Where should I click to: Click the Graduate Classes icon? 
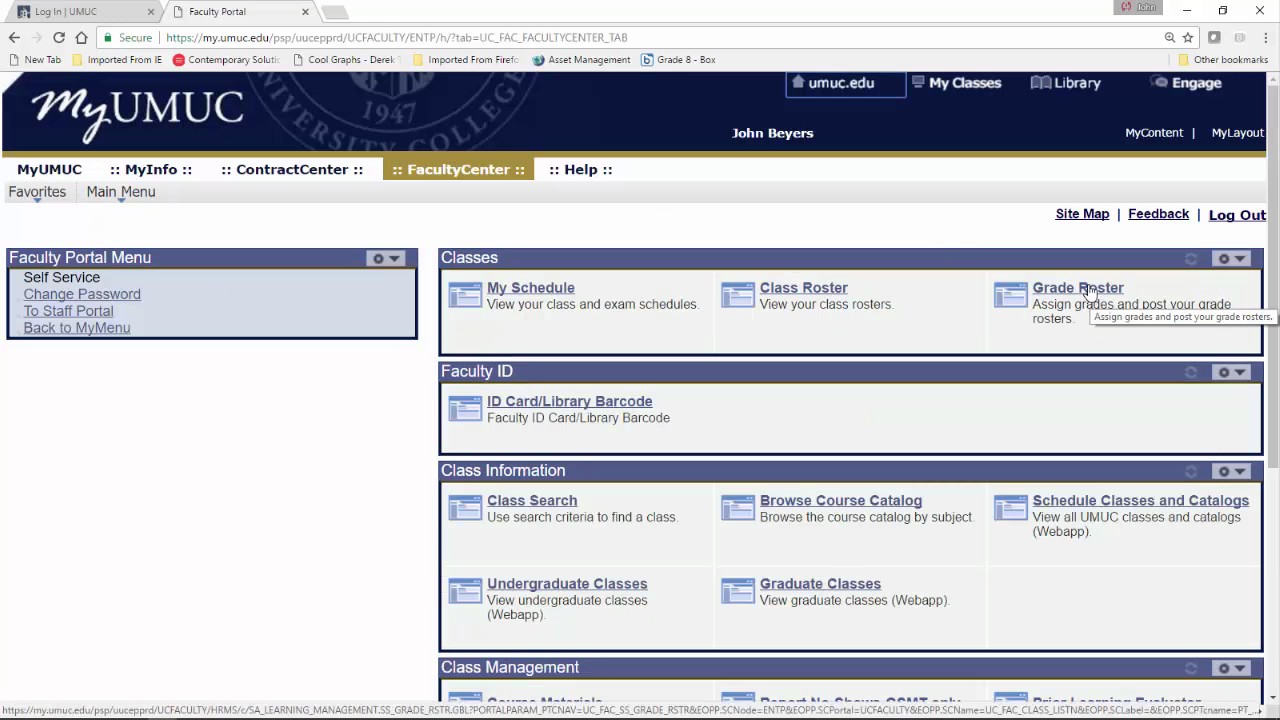(x=738, y=591)
